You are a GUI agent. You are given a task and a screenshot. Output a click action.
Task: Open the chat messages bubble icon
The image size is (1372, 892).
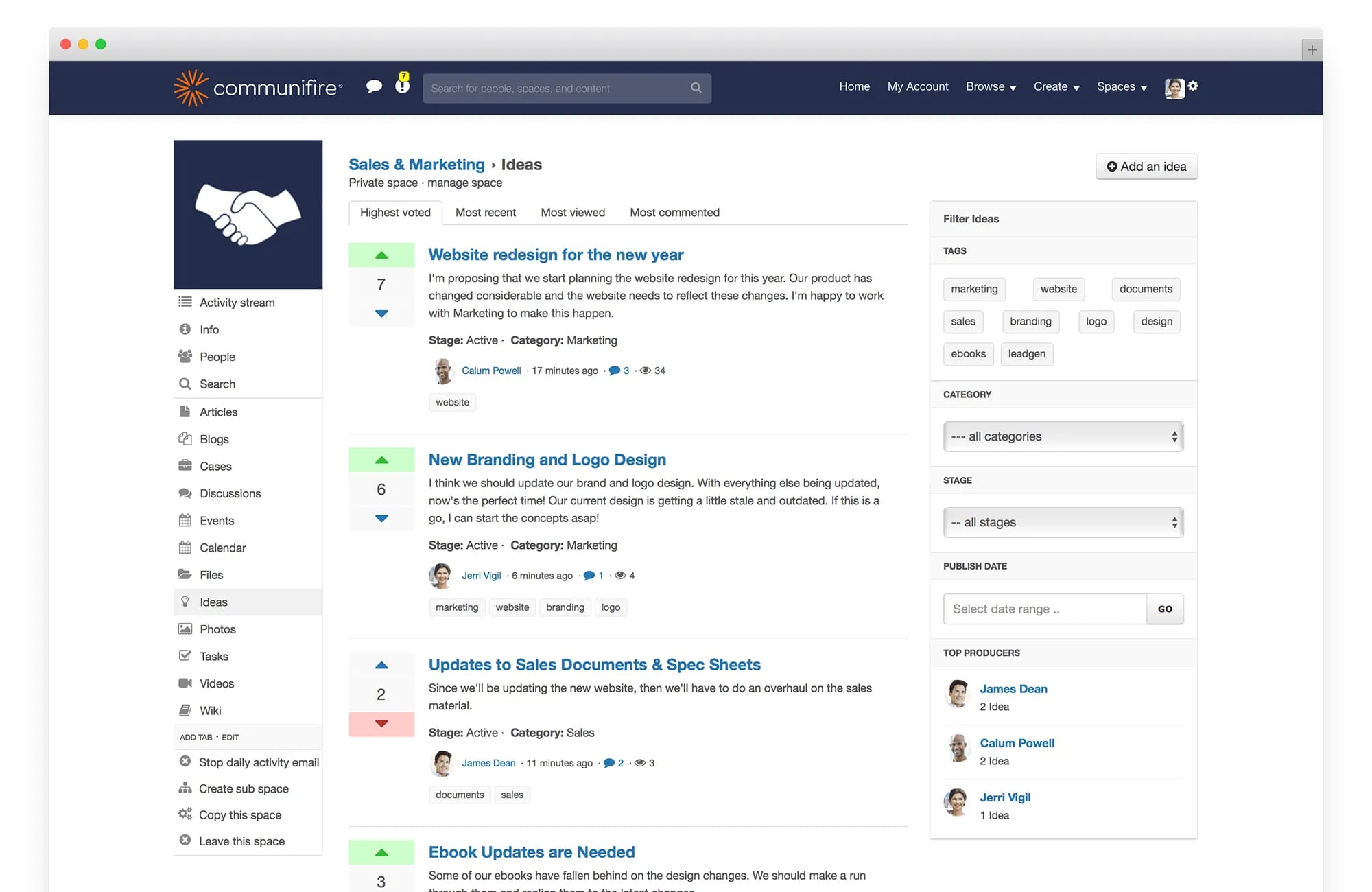tap(374, 86)
